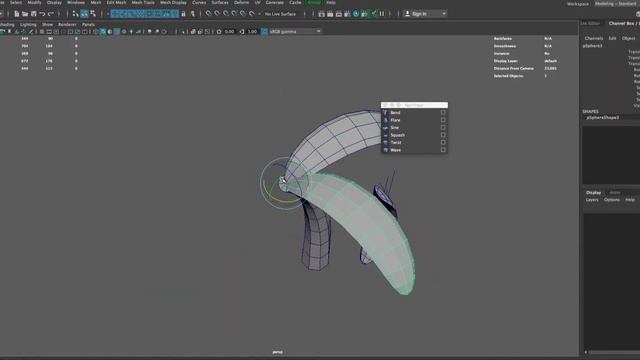Open a scene via the folder icon
Viewport: 640px width, 360px height.
tap(25, 14)
